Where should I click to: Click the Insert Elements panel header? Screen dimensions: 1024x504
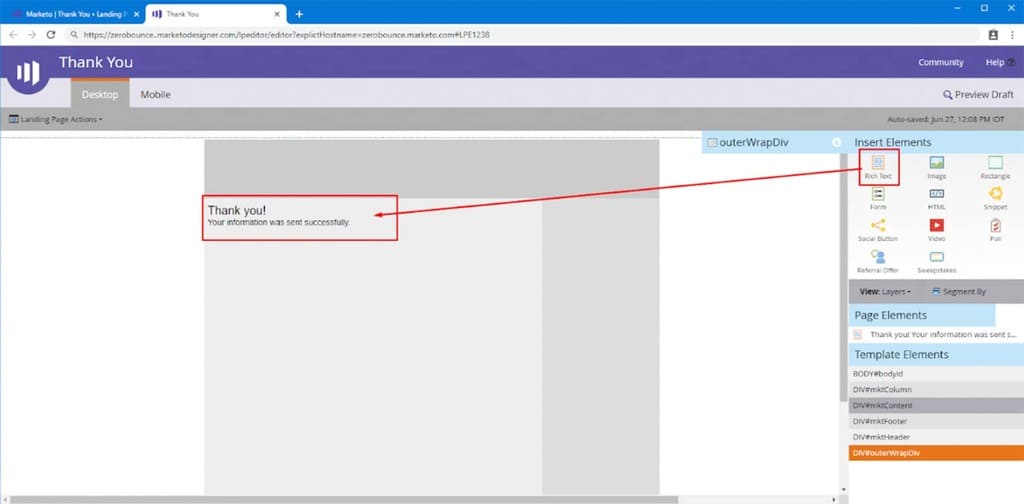point(936,142)
